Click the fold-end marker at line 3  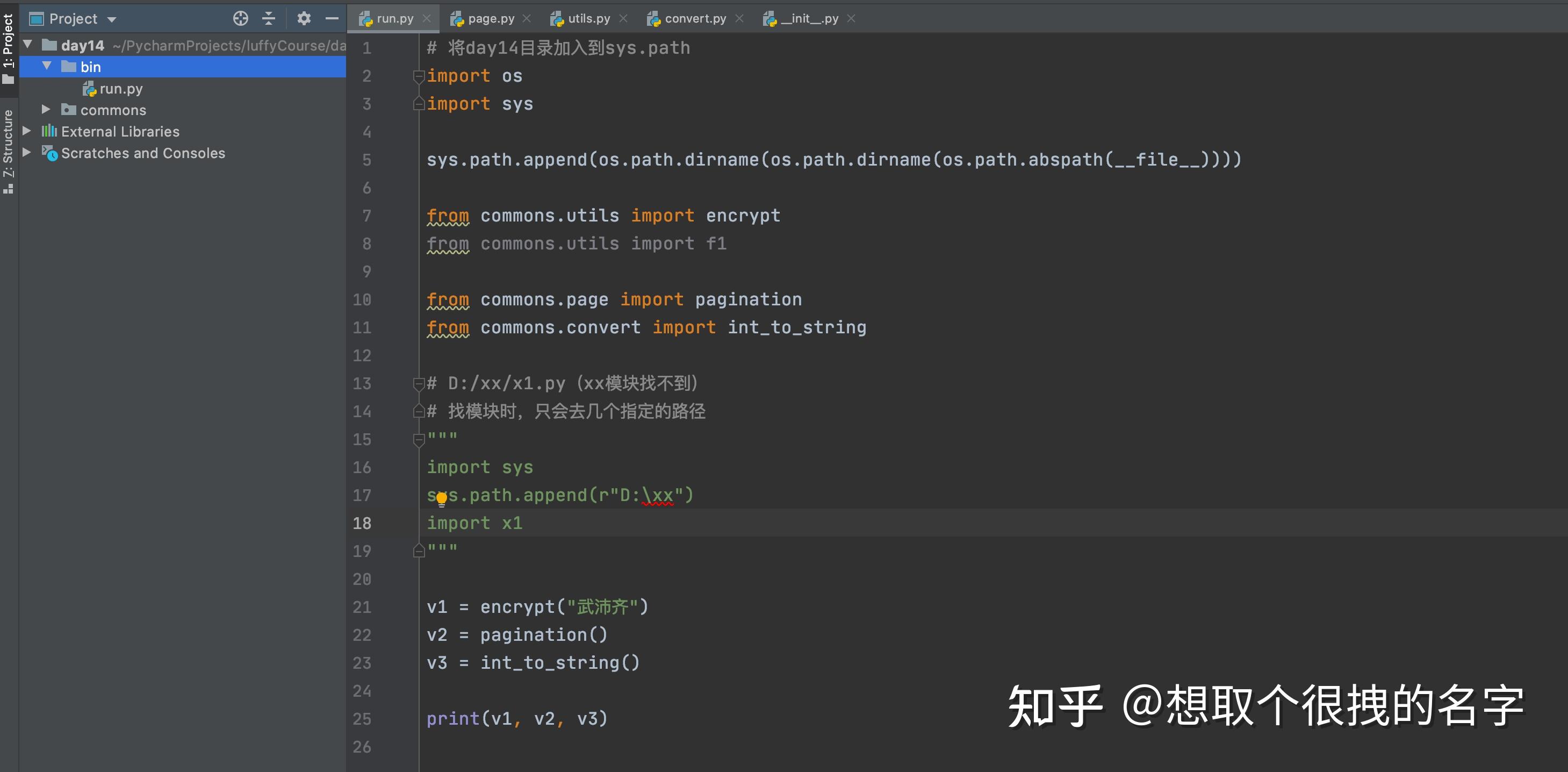click(418, 104)
